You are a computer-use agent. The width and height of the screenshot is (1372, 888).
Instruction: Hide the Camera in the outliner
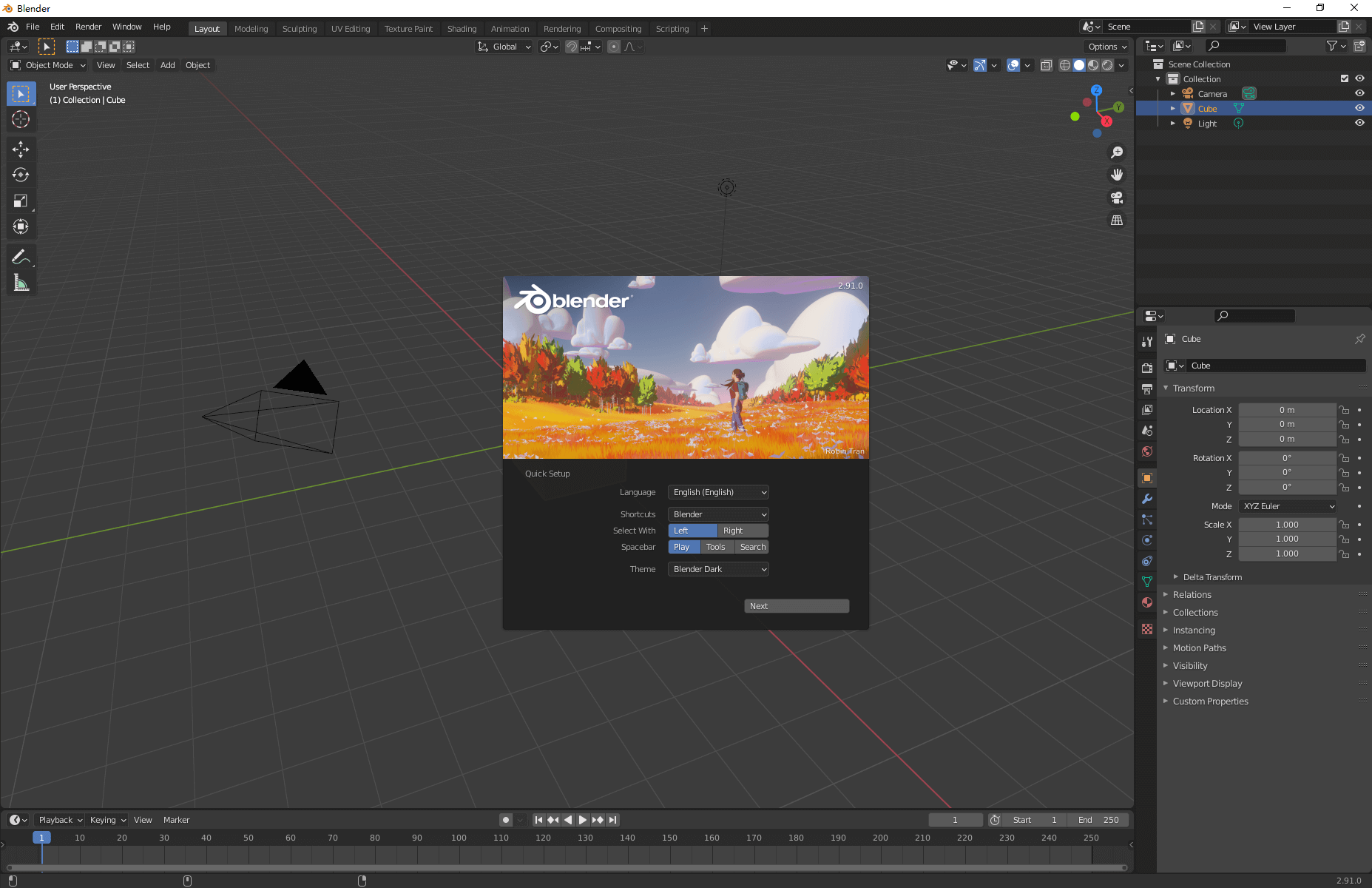point(1359,93)
